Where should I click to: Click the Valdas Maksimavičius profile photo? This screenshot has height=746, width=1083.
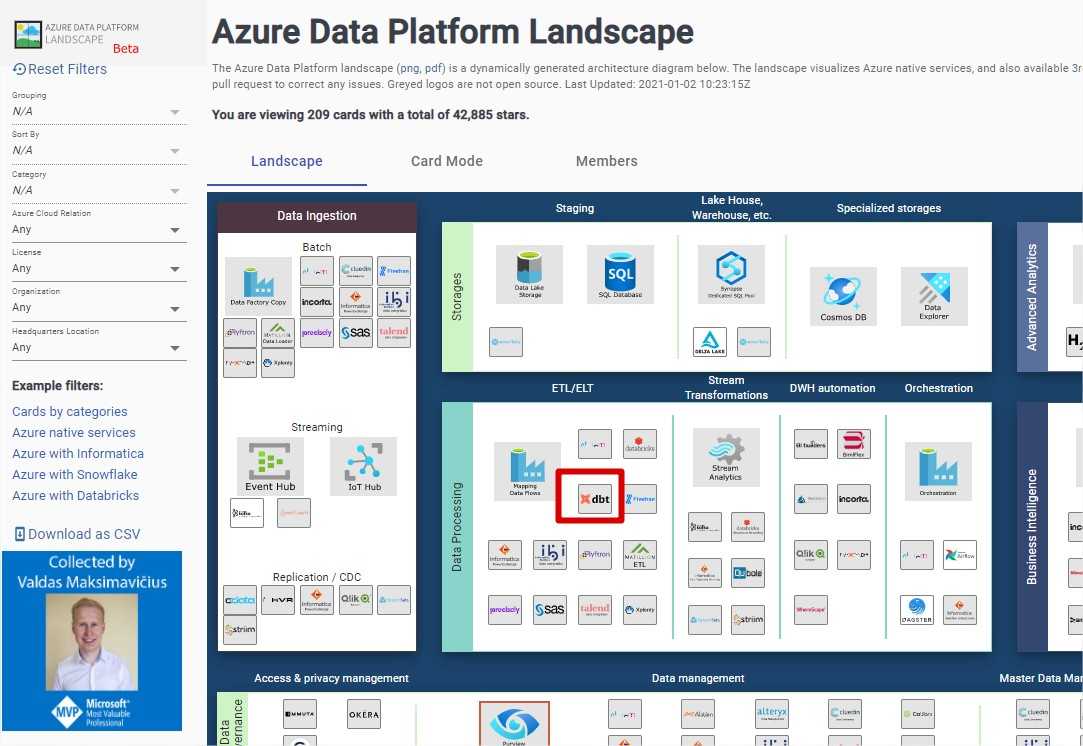click(92, 642)
